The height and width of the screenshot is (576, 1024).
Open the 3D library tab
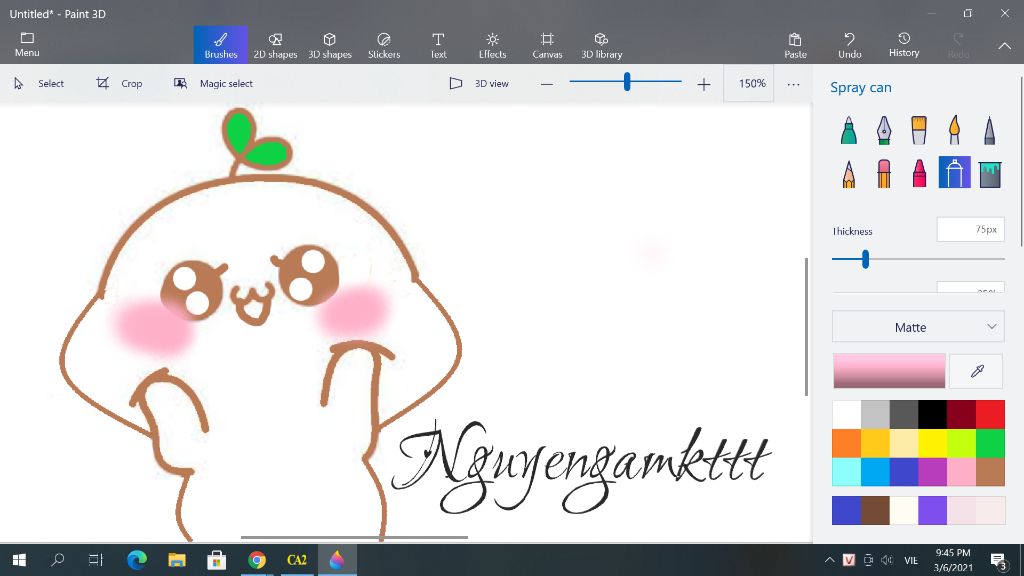[601, 45]
